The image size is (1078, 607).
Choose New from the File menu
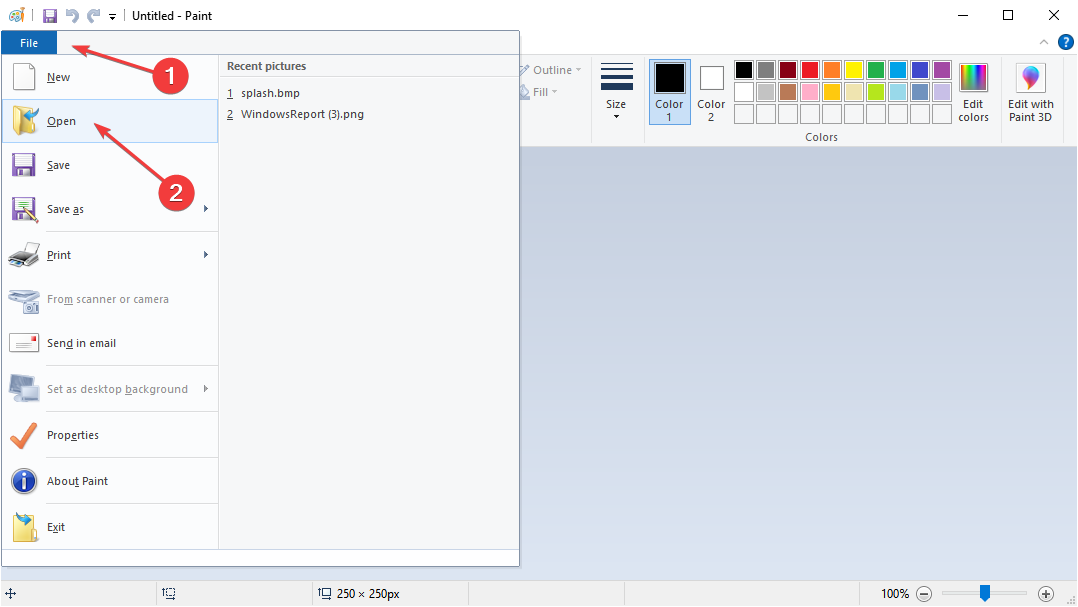tap(110, 77)
